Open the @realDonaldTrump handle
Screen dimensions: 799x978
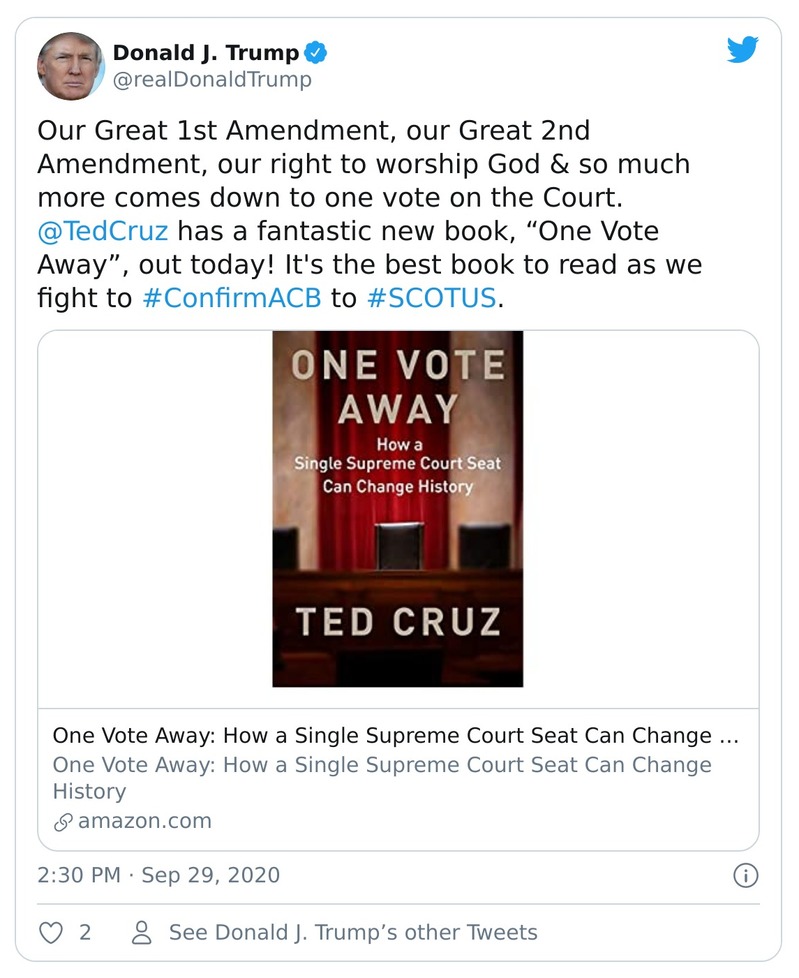pos(212,79)
